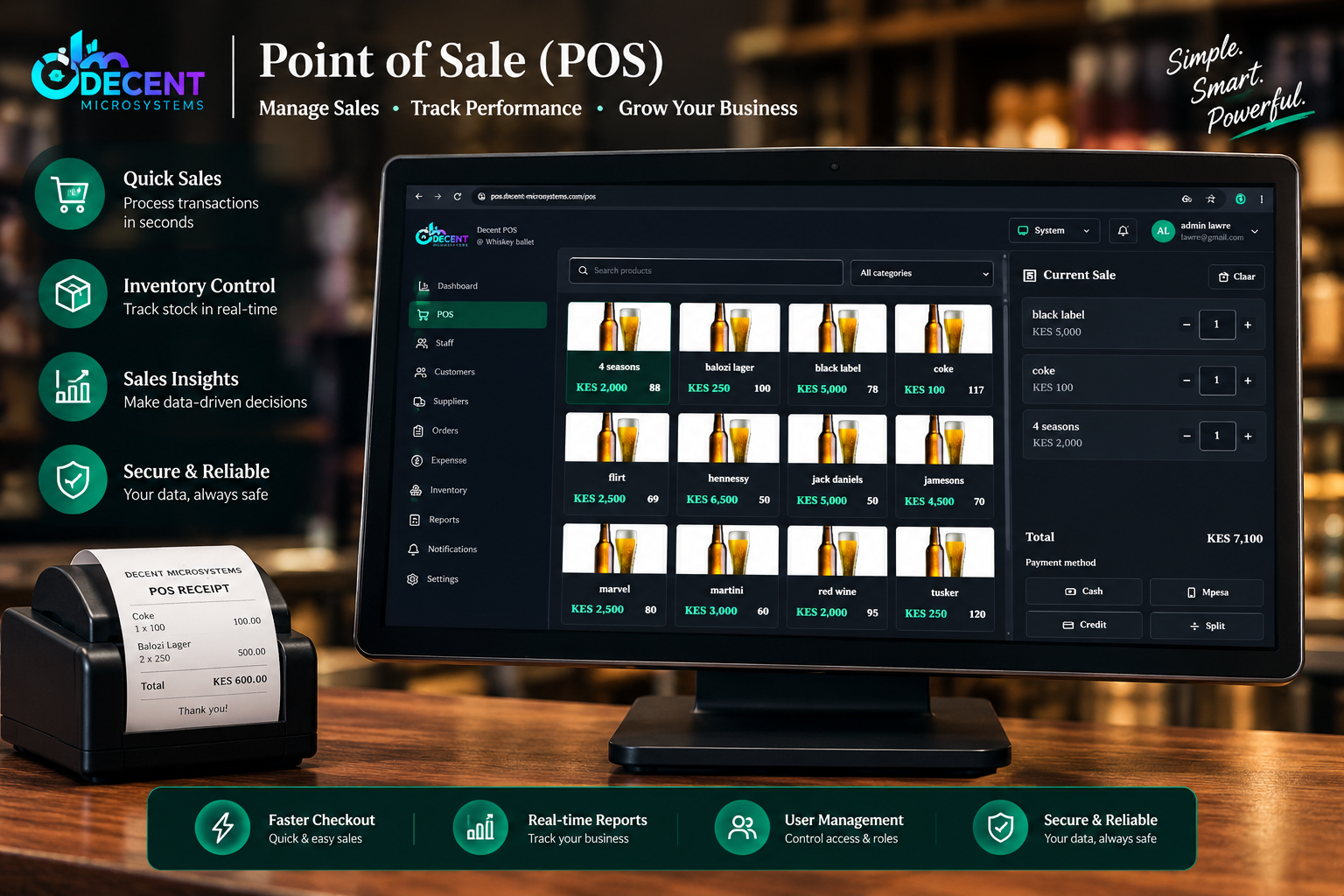The height and width of the screenshot is (896, 1344).
Task: Click the Inventory Control cube icon
Action: tap(73, 294)
